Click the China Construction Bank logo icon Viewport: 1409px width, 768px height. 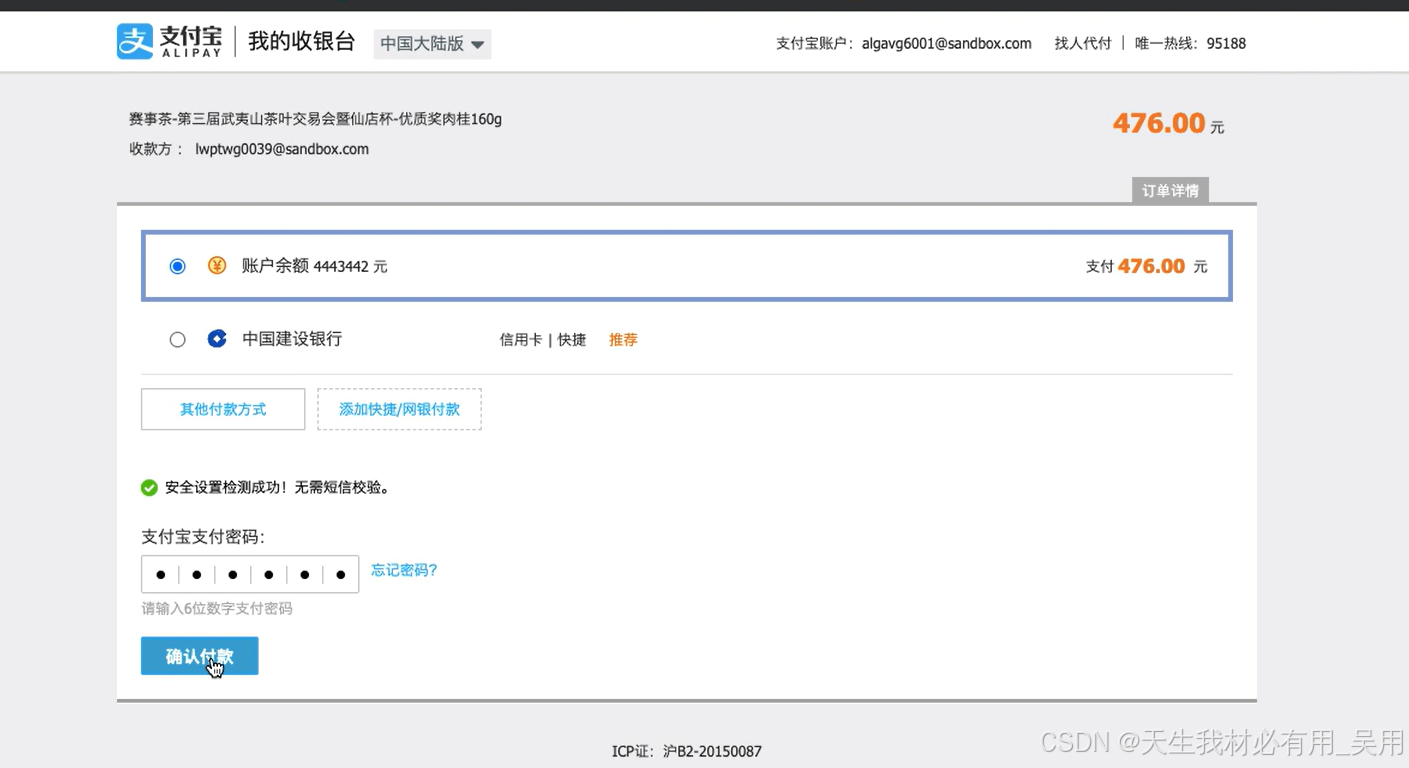(x=217, y=339)
